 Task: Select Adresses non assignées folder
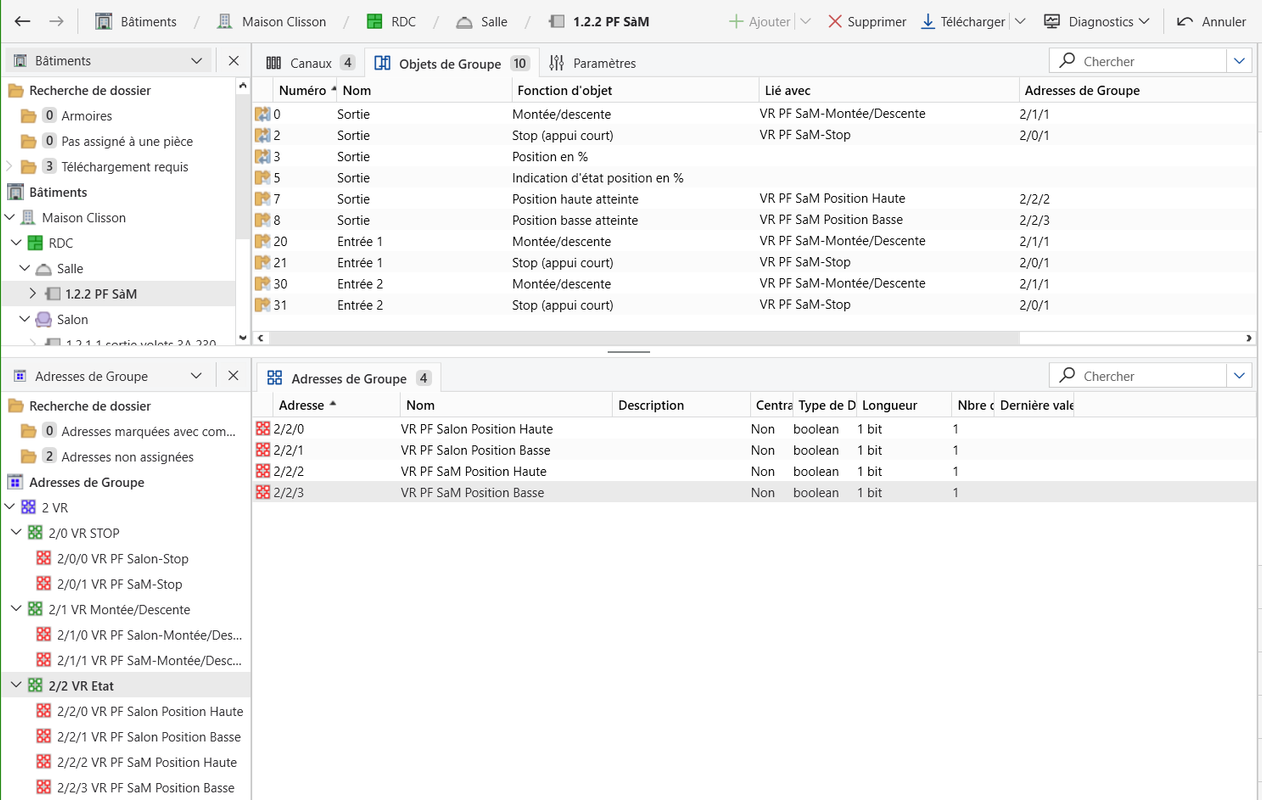[x=127, y=457]
